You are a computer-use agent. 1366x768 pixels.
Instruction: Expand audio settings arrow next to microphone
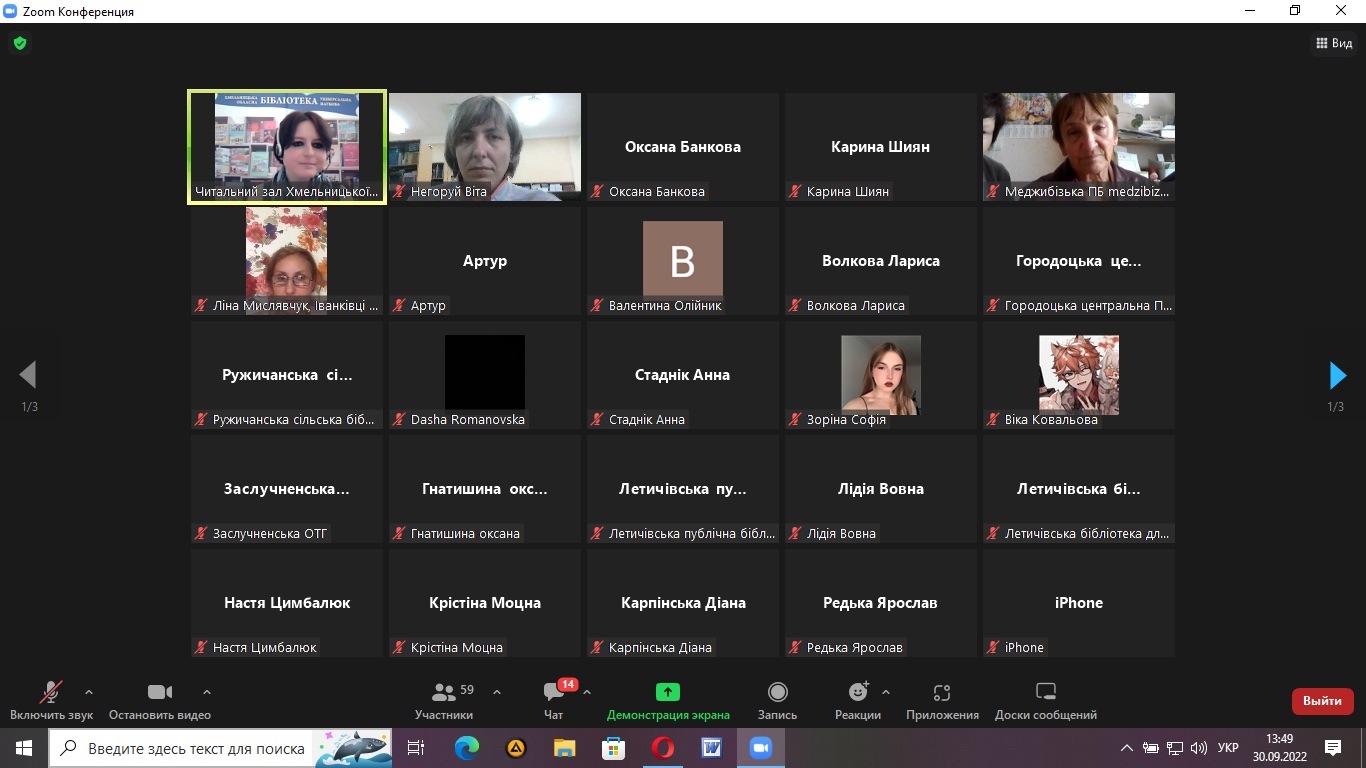[x=89, y=691]
